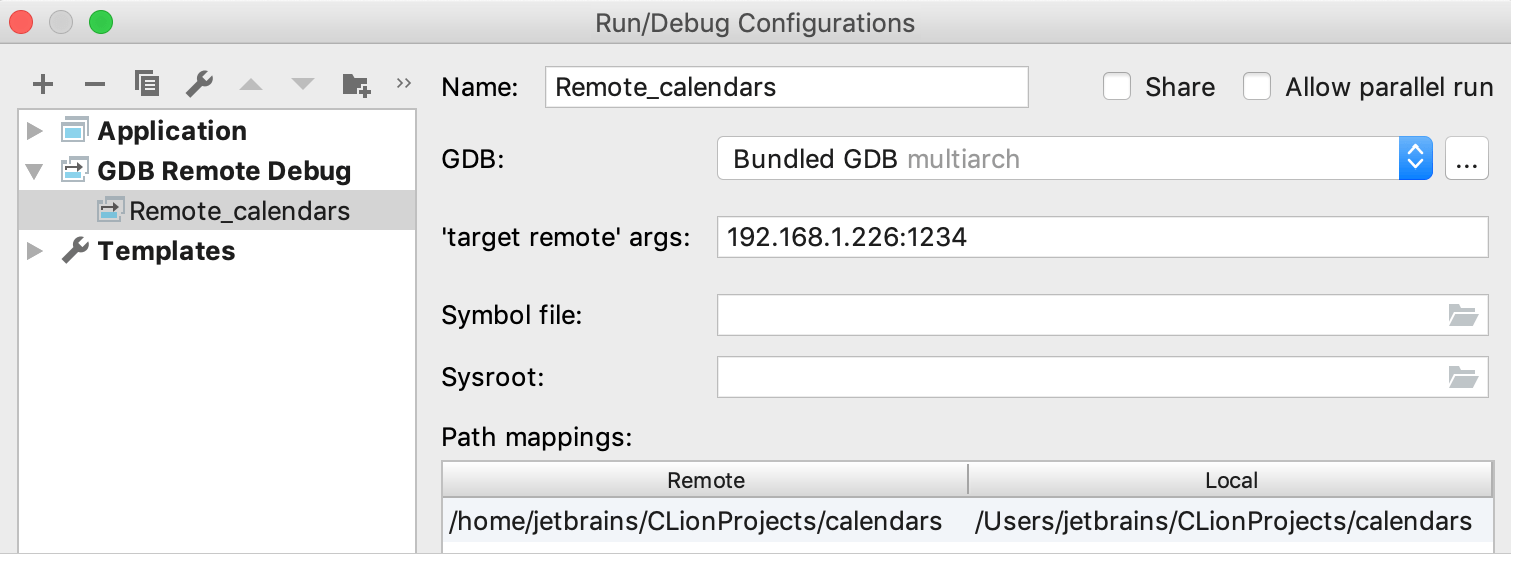The image size is (1516, 562).
Task: Move configuration down with arrow icon
Action: pos(303,84)
